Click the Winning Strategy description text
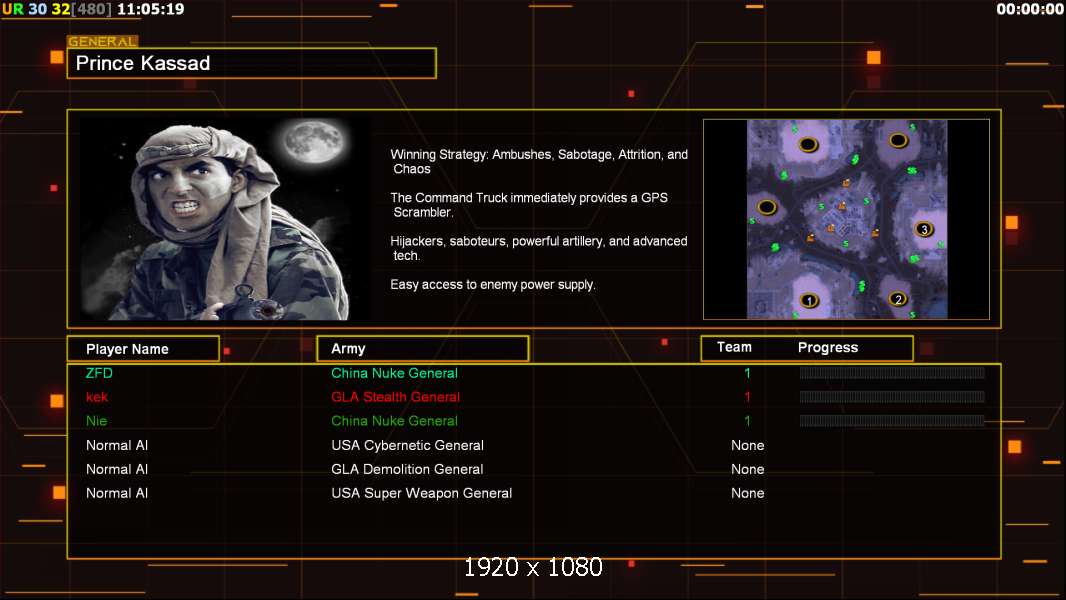 538,162
